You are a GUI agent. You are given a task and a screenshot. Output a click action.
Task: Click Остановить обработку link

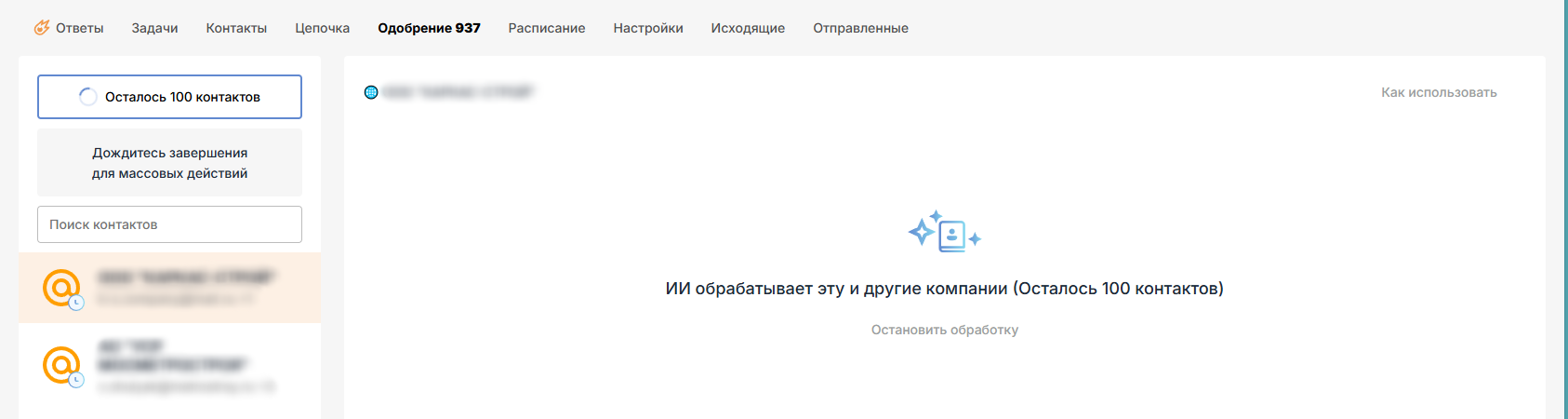click(x=945, y=330)
